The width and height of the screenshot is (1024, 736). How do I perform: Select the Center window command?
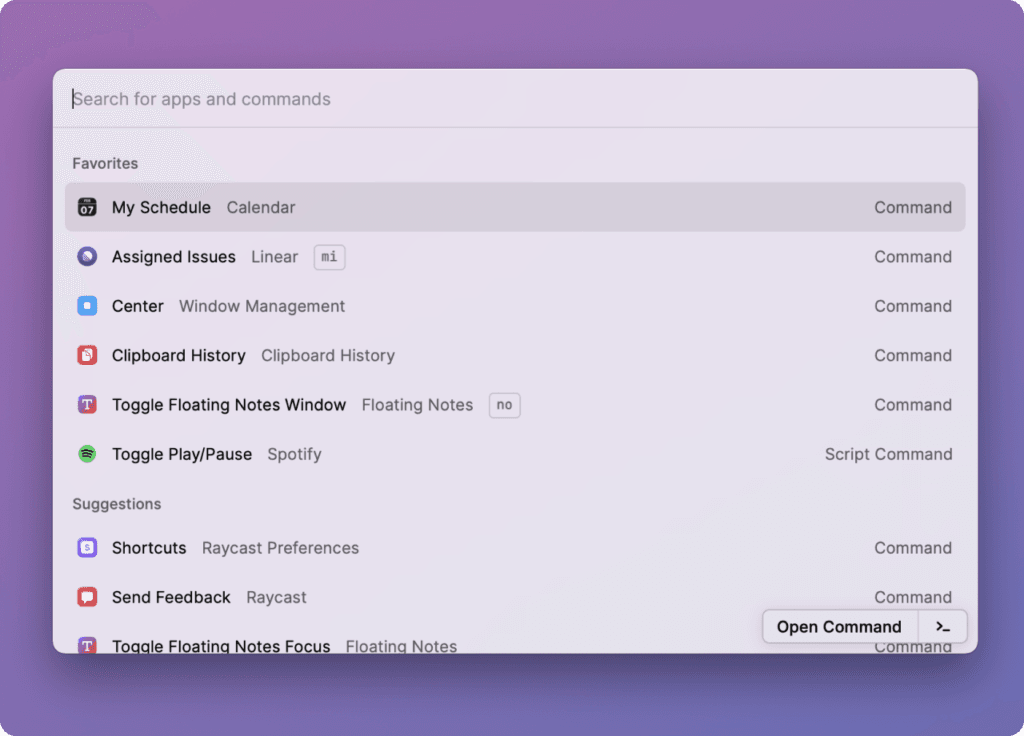[x=515, y=306]
